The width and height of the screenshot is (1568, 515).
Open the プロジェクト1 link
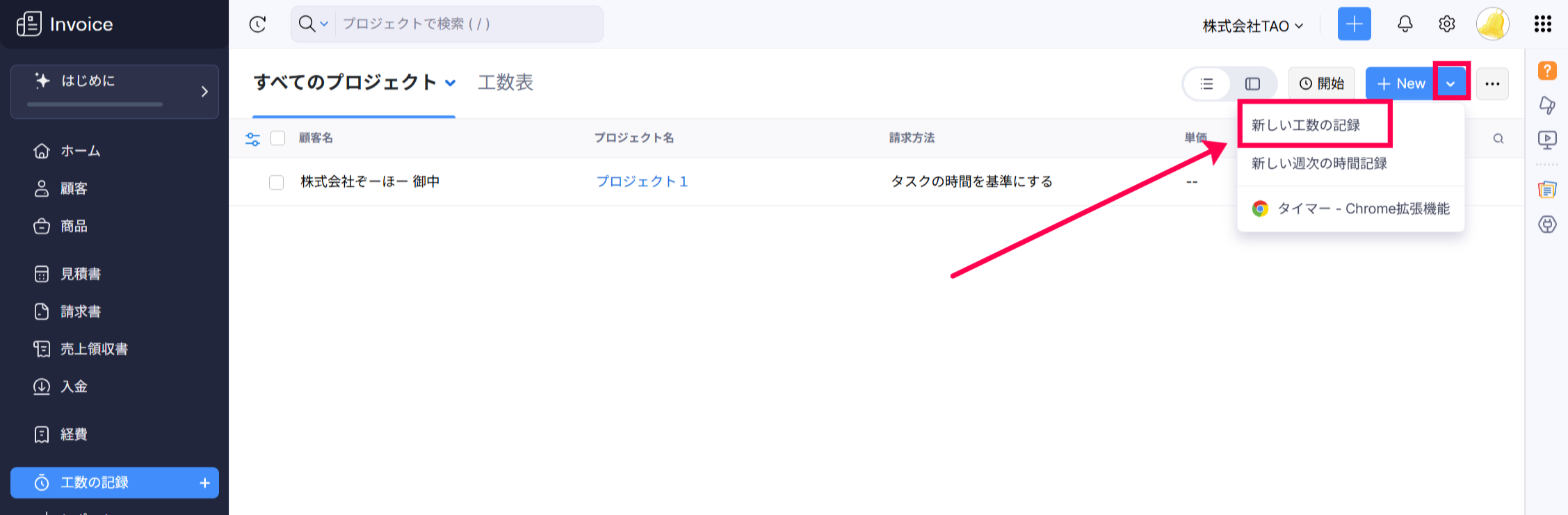click(x=641, y=182)
